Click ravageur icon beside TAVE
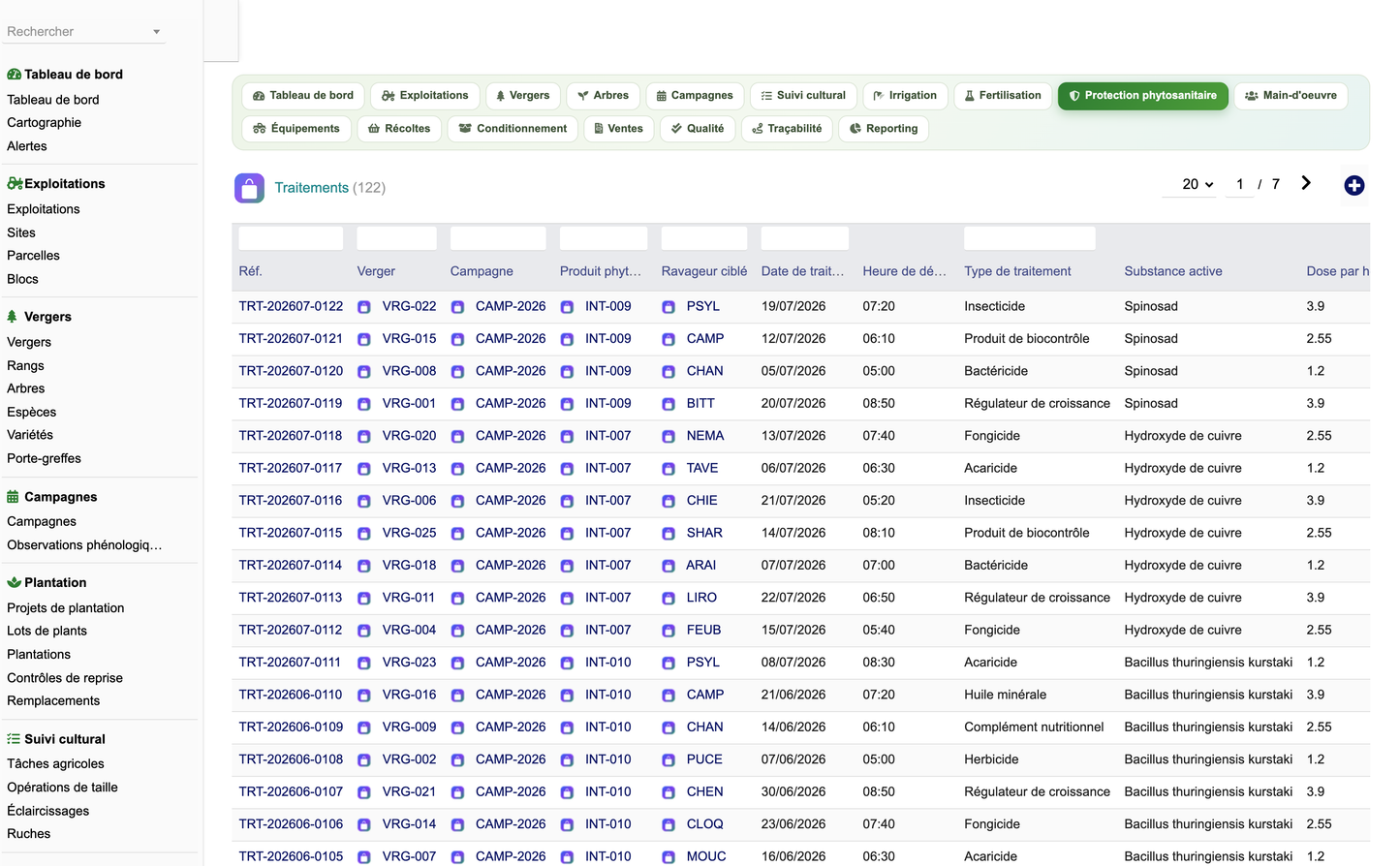 coord(669,469)
